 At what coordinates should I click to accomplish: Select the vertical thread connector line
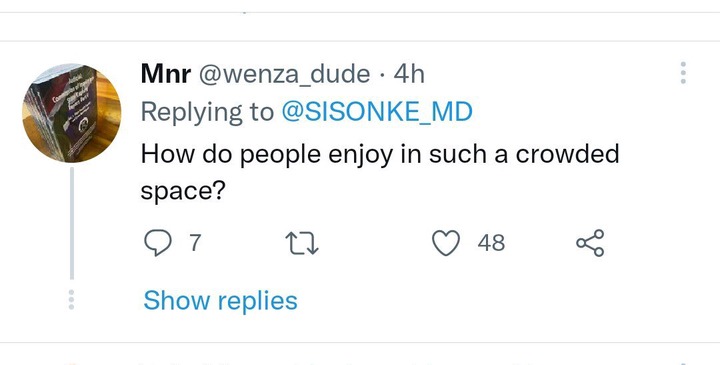(72, 223)
